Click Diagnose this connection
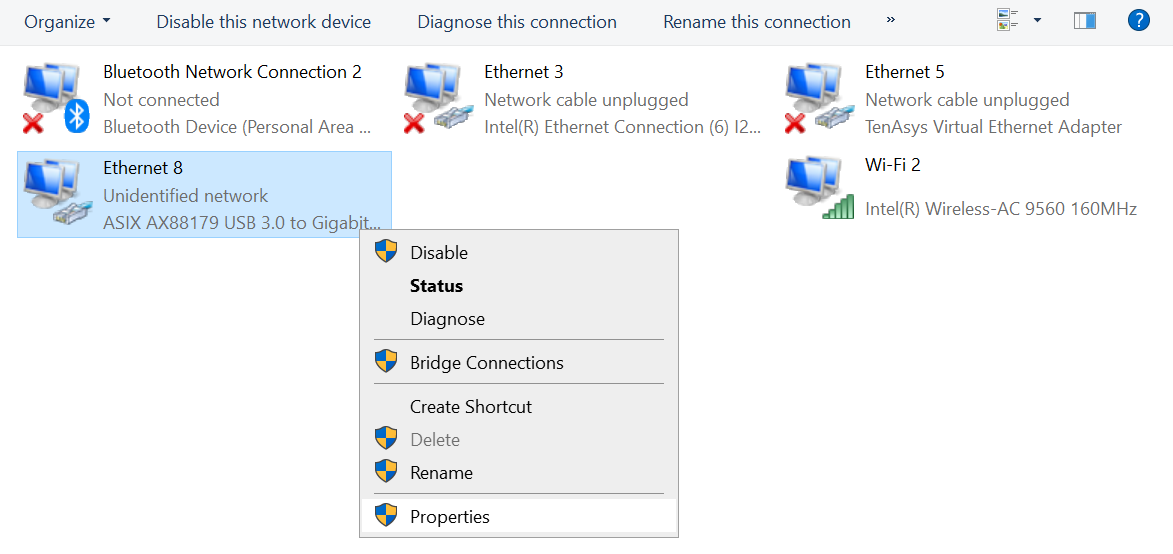This screenshot has width=1173, height=554. (x=517, y=21)
